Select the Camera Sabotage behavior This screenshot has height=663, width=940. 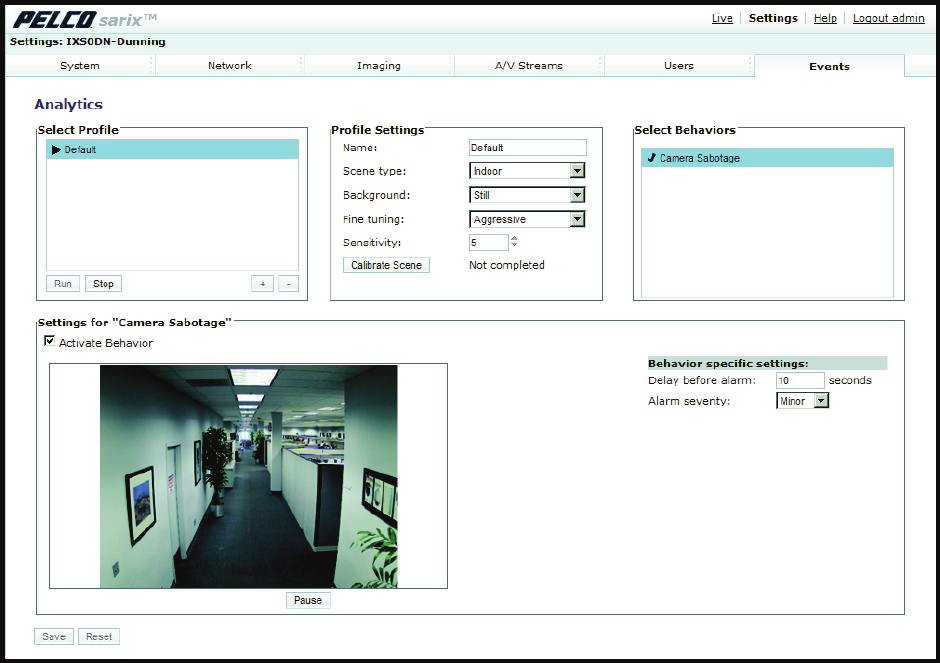pyautogui.click(x=767, y=158)
